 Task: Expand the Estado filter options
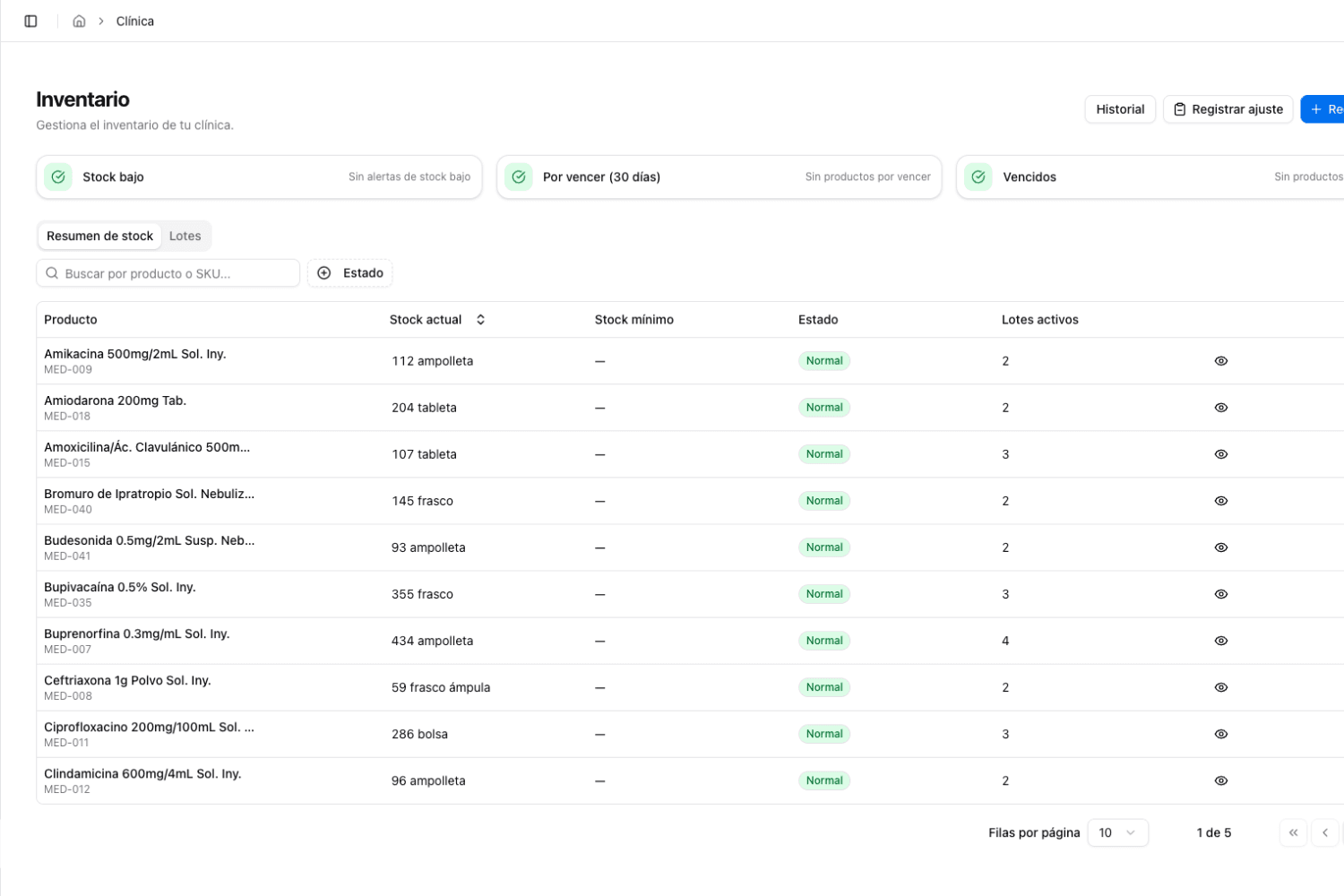(349, 272)
